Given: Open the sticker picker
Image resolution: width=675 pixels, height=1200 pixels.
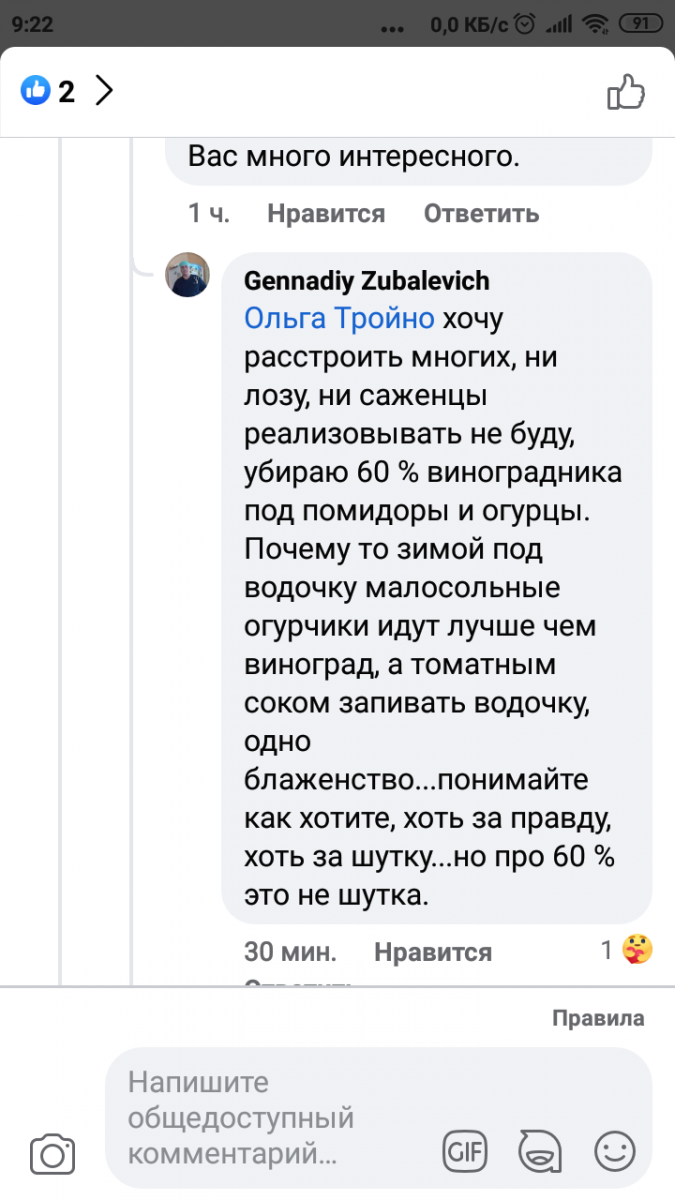Looking at the screenshot, I should [x=540, y=1152].
